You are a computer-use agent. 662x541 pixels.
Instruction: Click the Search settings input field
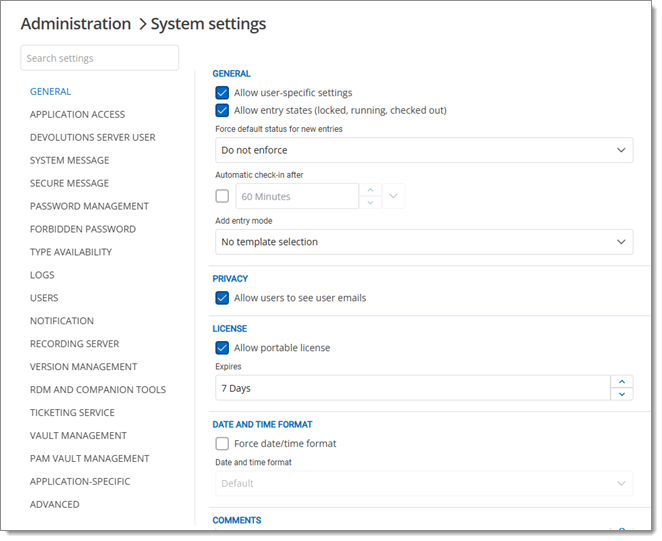coord(99,58)
